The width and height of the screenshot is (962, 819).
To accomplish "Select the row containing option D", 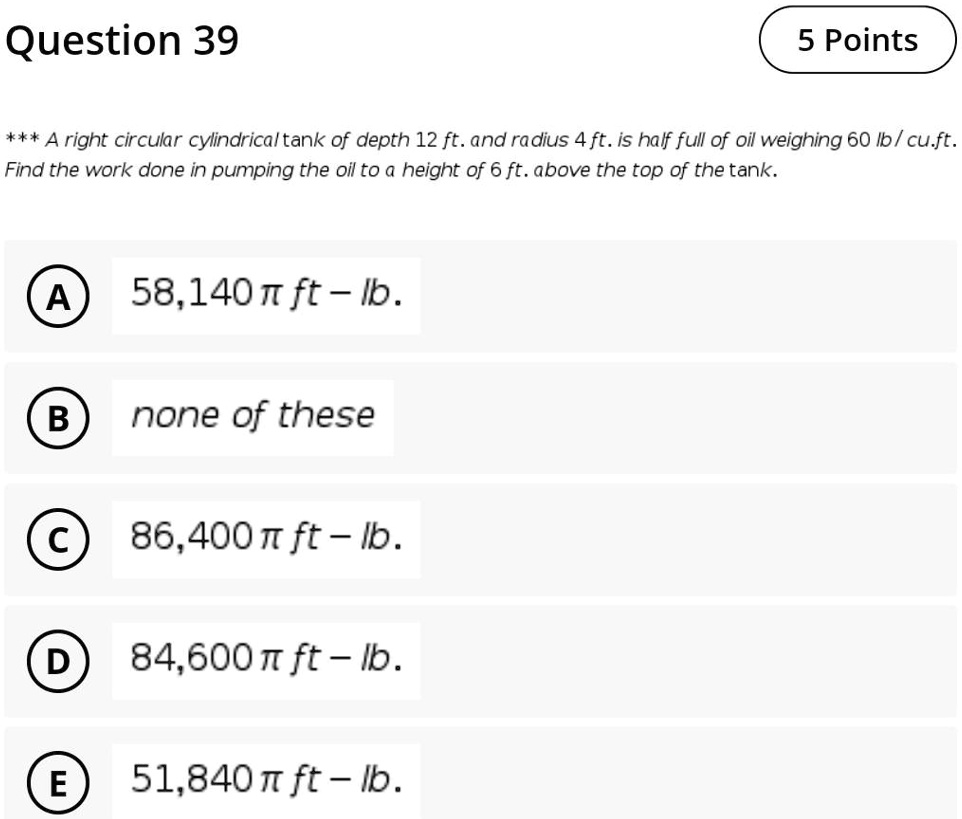I will [480, 660].
